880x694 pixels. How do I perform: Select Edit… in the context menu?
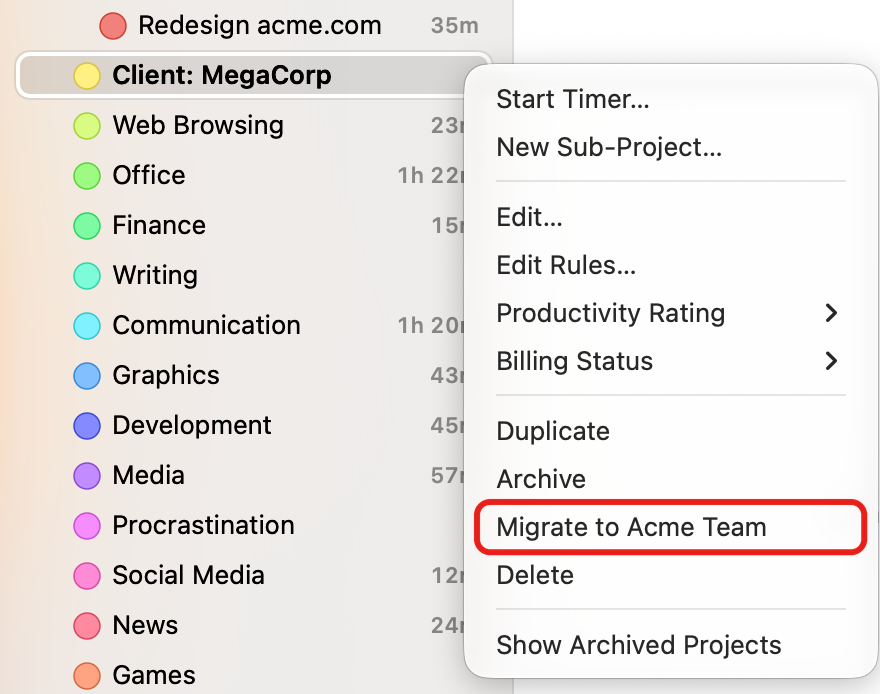671,217
